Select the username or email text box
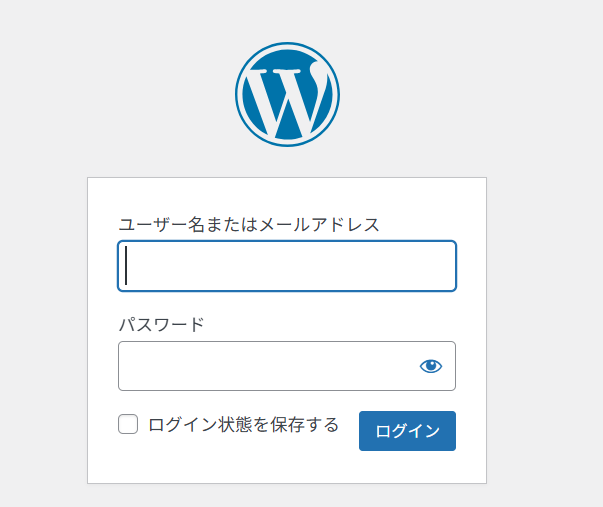Viewport: 603px width, 507px height. pos(287,266)
